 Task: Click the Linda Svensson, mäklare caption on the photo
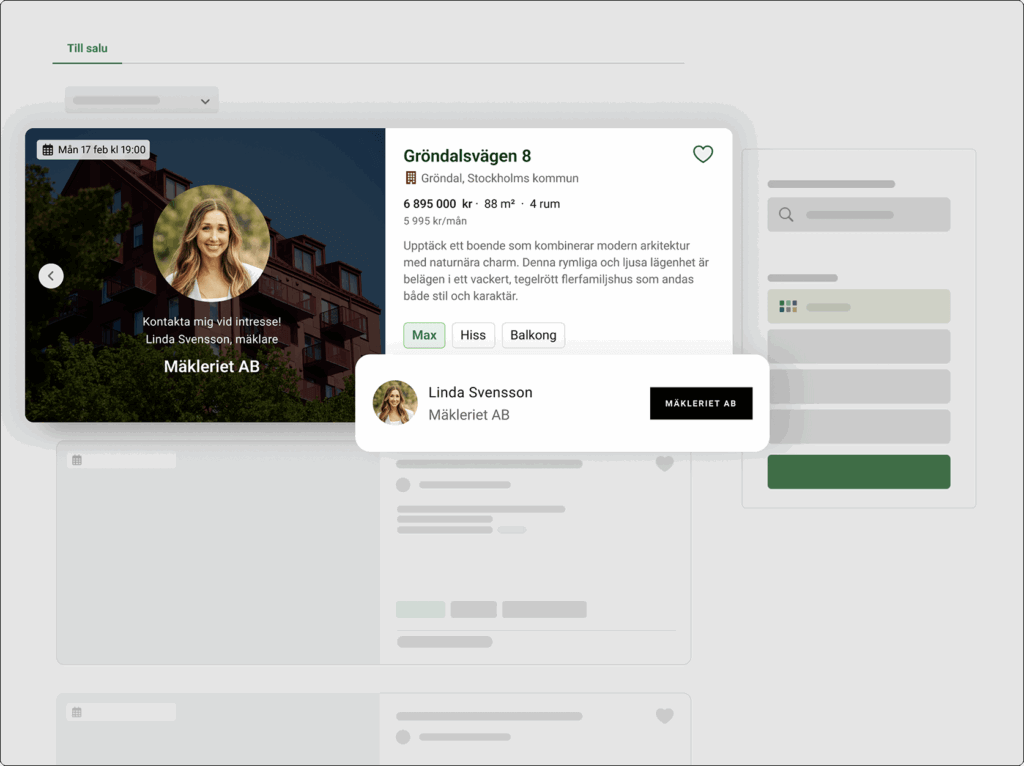click(x=212, y=339)
